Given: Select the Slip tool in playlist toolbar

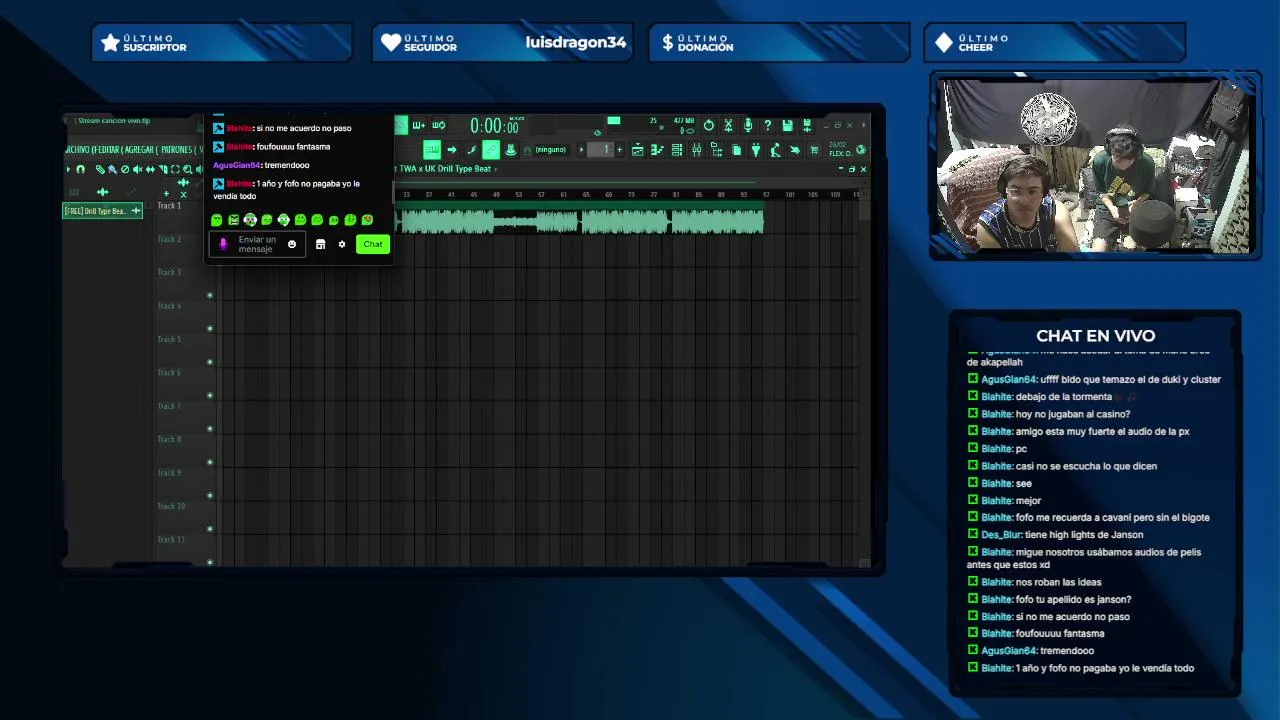Looking at the screenshot, I should click(x=150, y=169).
